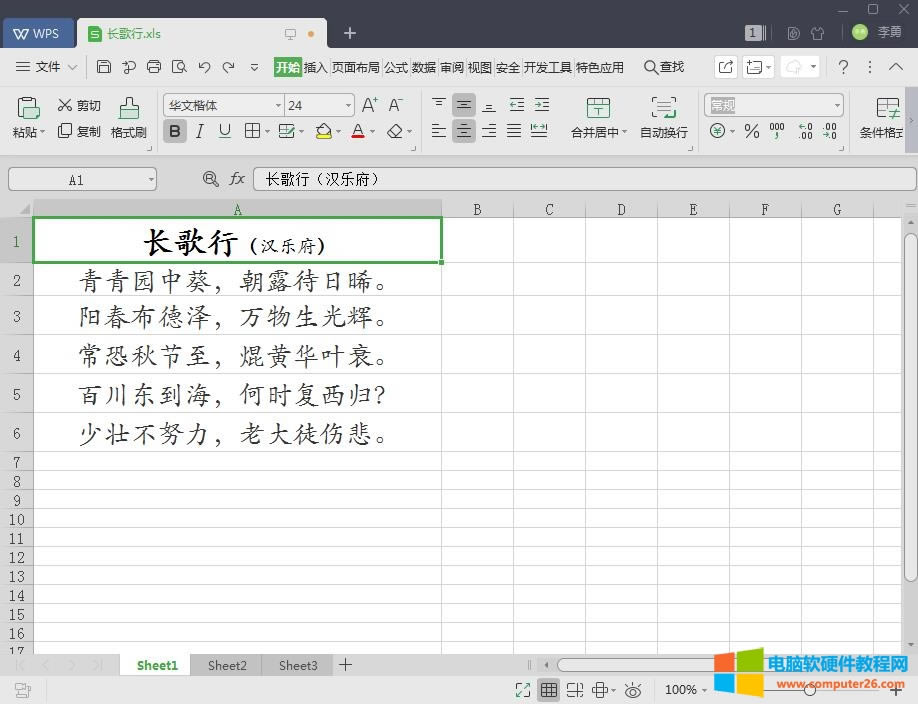Toggle bold formatting off

point(175,131)
